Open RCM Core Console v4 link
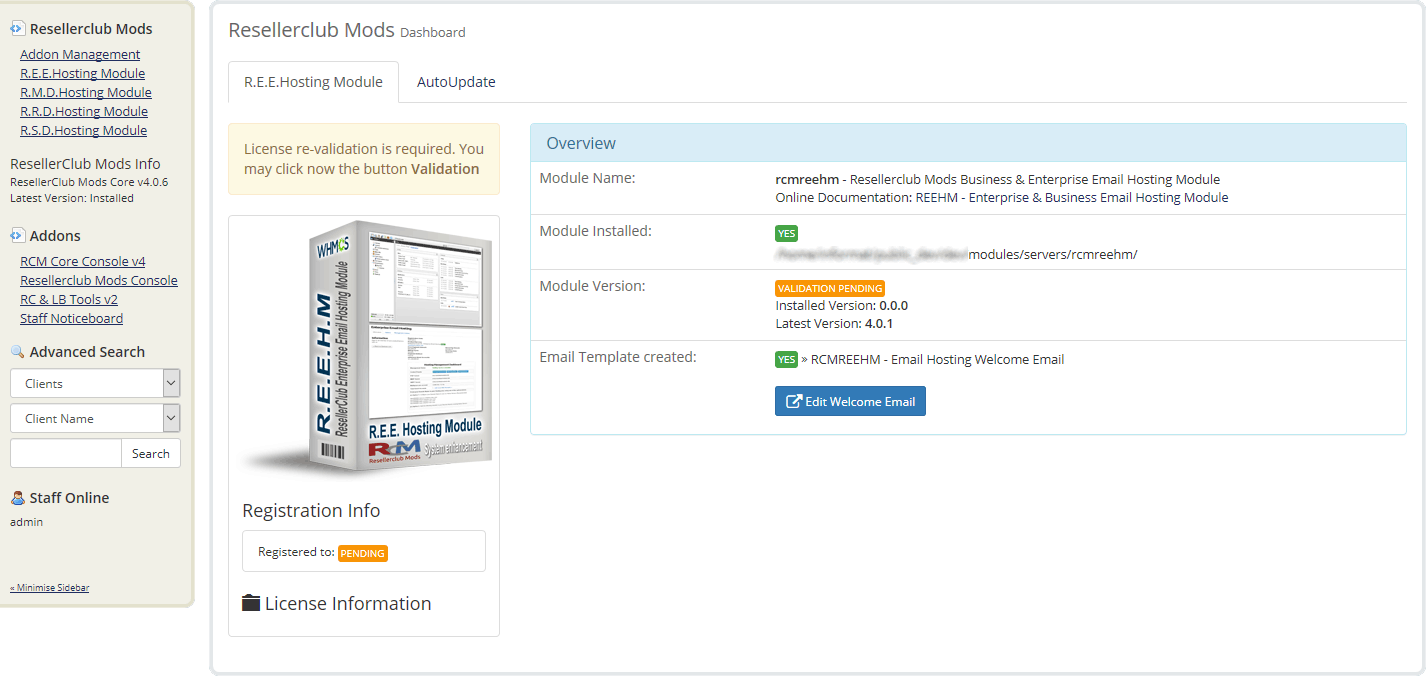The image size is (1426, 676). point(83,261)
